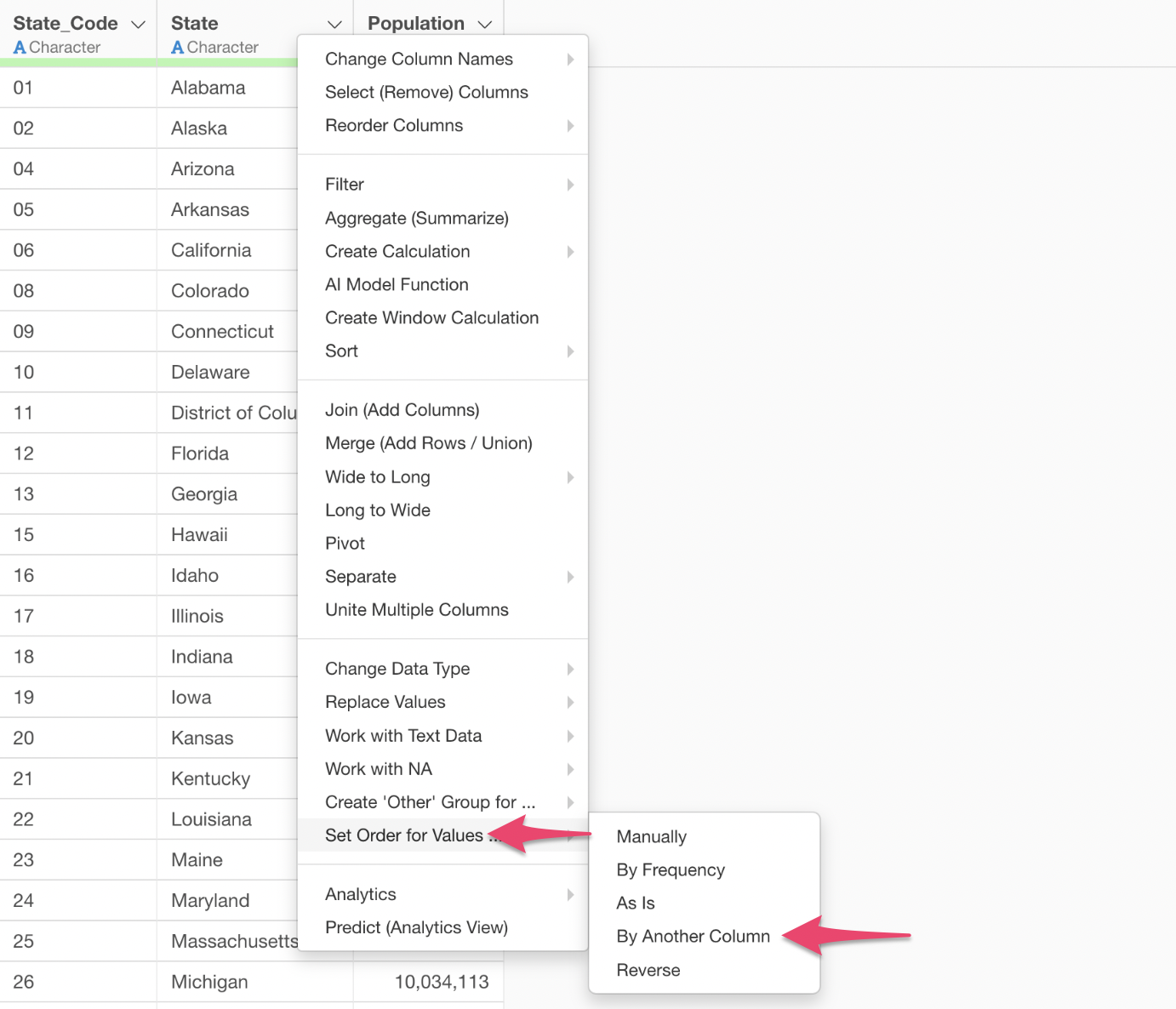
Task: Click the Michigan population value 10,034,113
Action: (x=441, y=983)
